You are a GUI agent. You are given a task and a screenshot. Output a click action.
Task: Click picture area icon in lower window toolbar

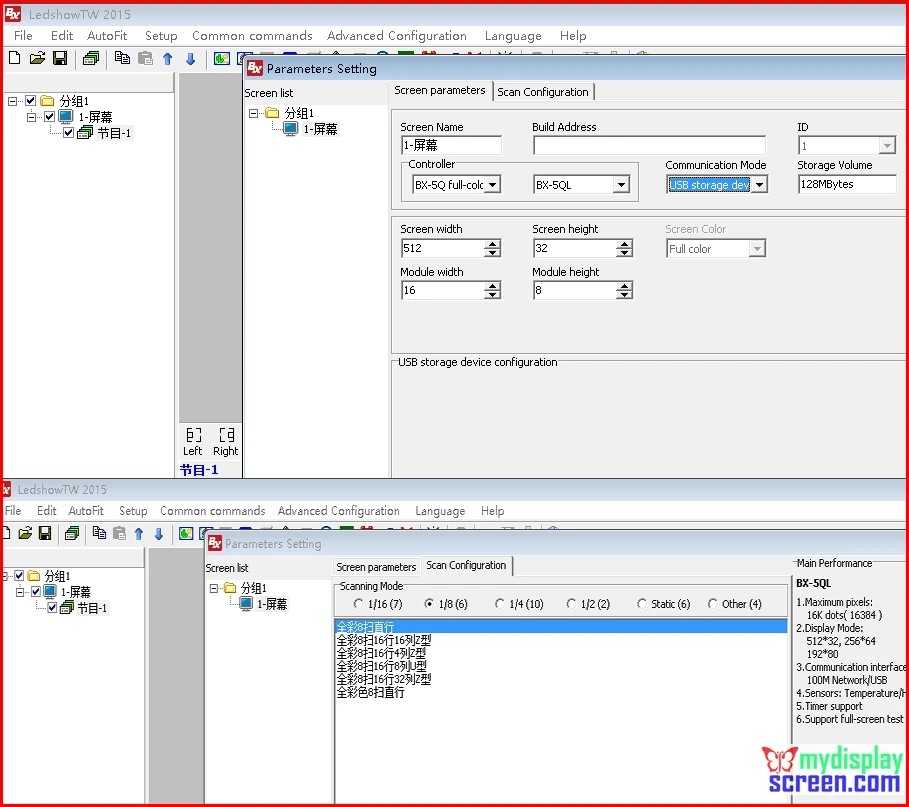click(x=186, y=533)
